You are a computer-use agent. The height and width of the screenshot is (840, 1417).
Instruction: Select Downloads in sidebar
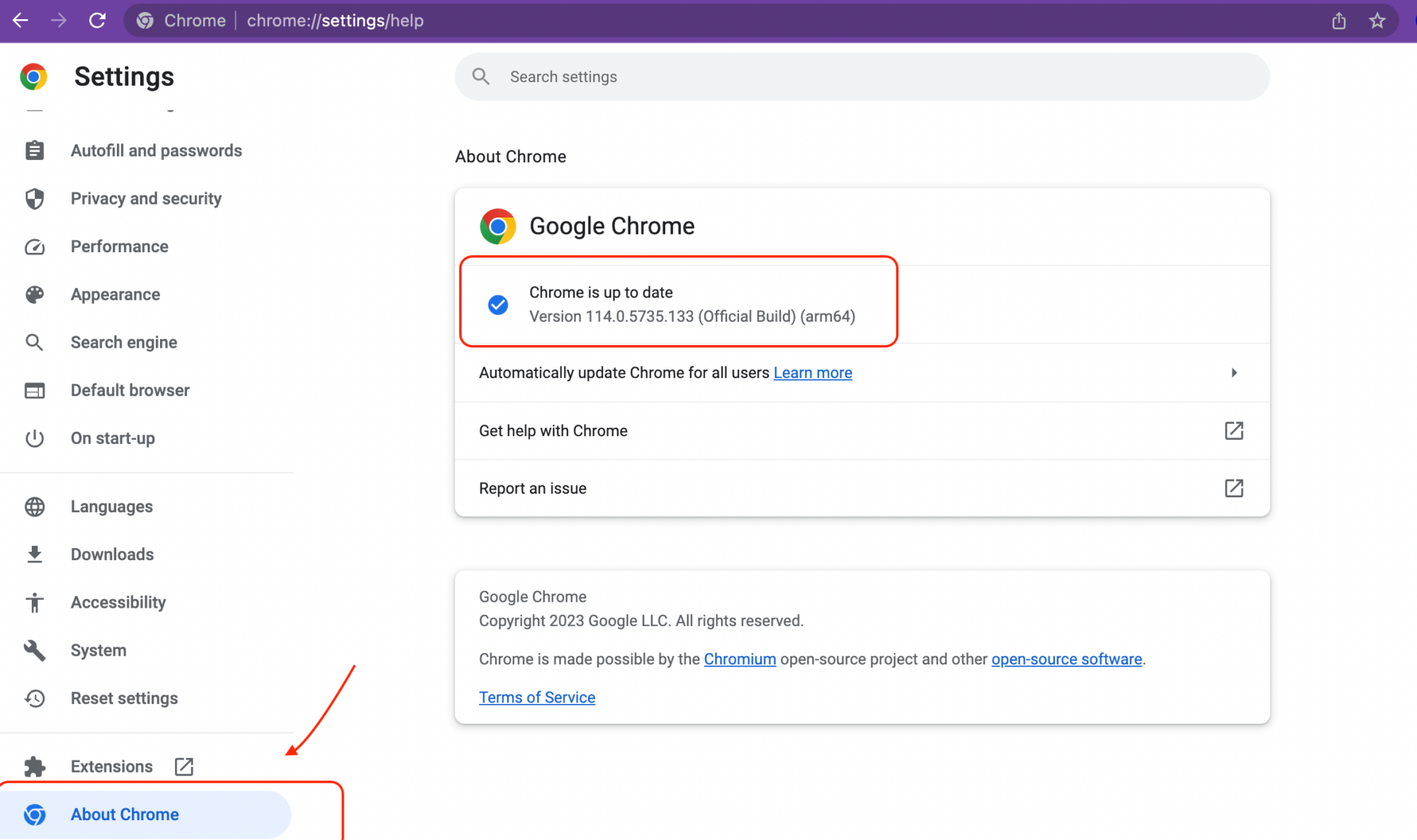(x=112, y=555)
